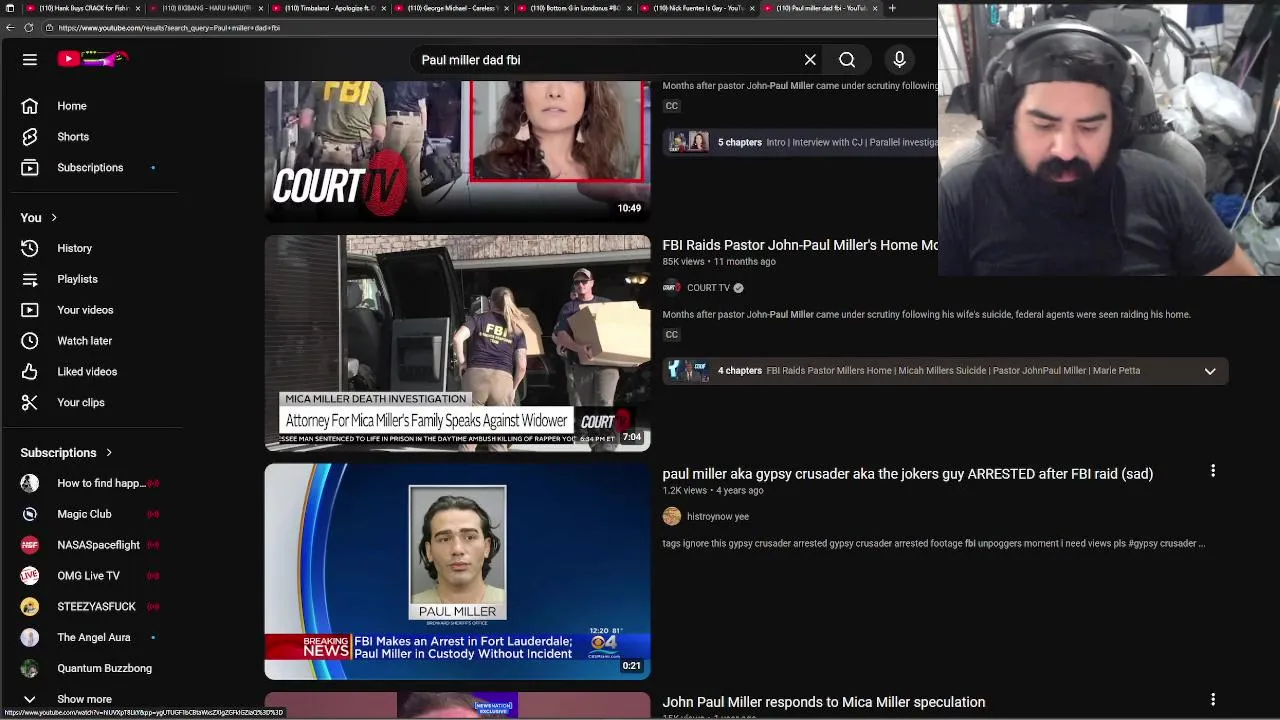
Task: Click the magnifier search button
Action: (847, 60)
